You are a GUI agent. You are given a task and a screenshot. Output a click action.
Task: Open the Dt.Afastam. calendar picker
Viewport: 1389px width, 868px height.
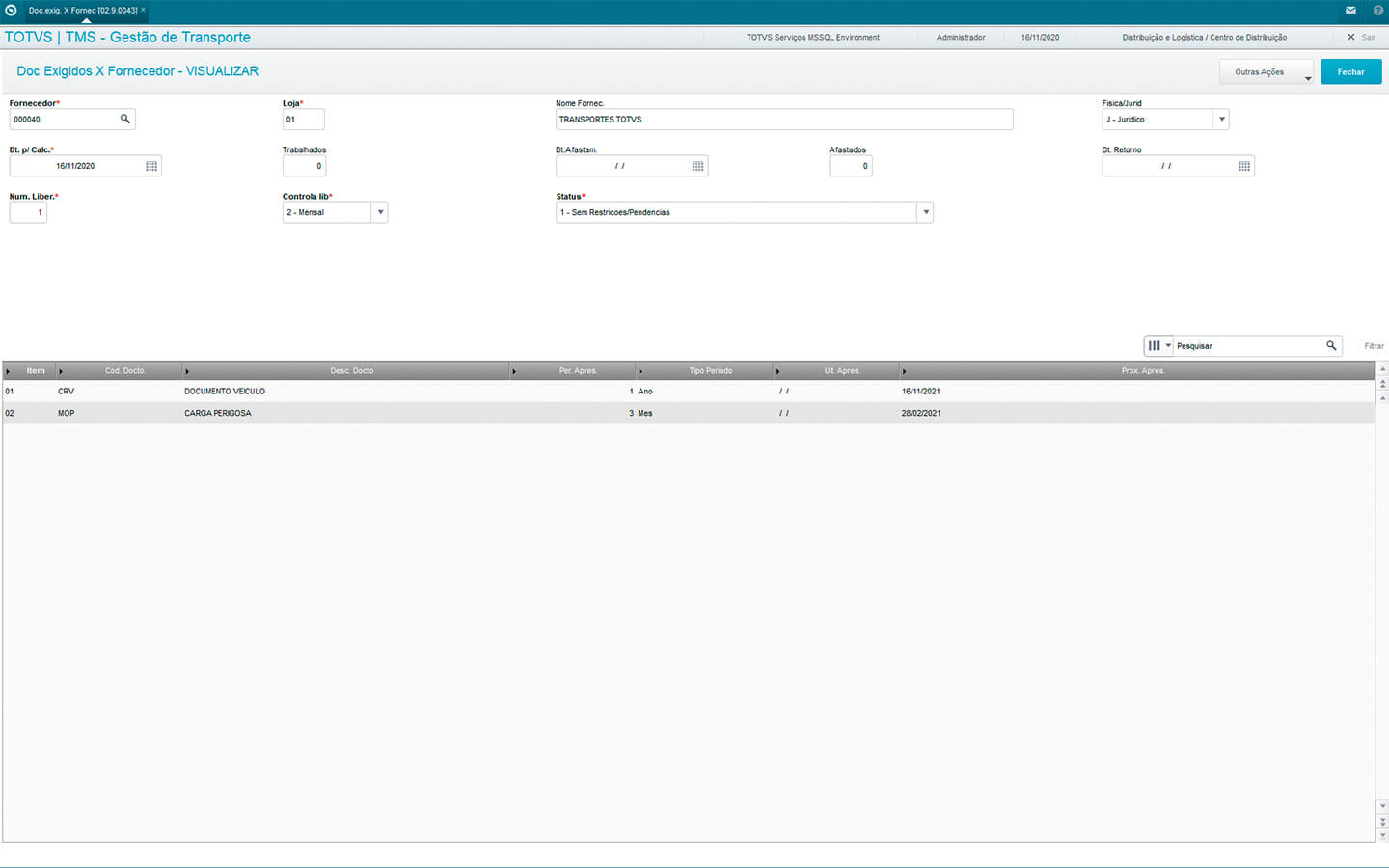pos(697,166)
